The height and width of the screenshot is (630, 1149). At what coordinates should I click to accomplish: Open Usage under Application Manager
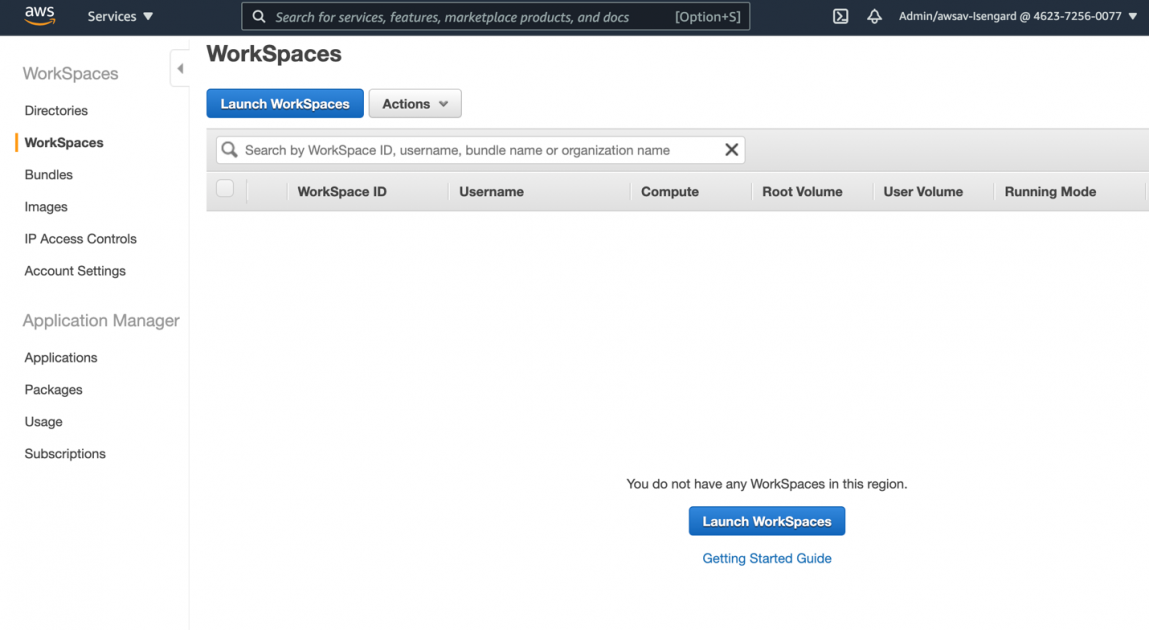pyautogui.click(x=43, y=422)
